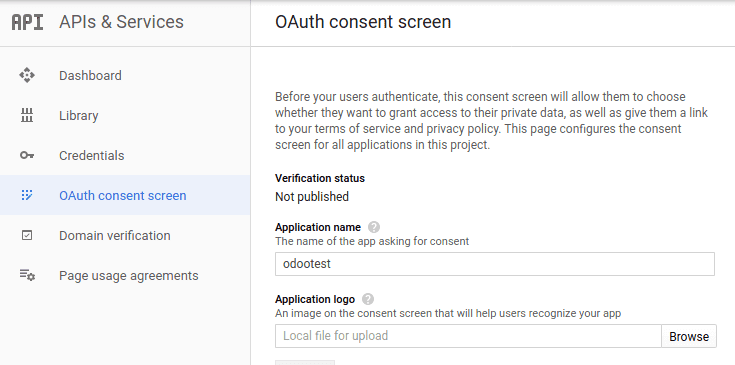Click the Library sidebar icon
Screen dimensions: 735x365
point(27,115)
